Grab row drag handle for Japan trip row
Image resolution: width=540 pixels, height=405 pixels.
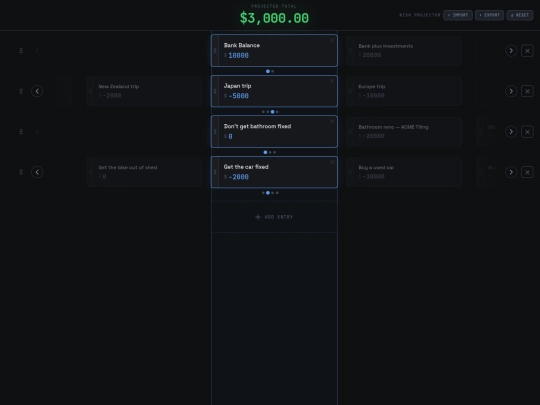(21, 91)
